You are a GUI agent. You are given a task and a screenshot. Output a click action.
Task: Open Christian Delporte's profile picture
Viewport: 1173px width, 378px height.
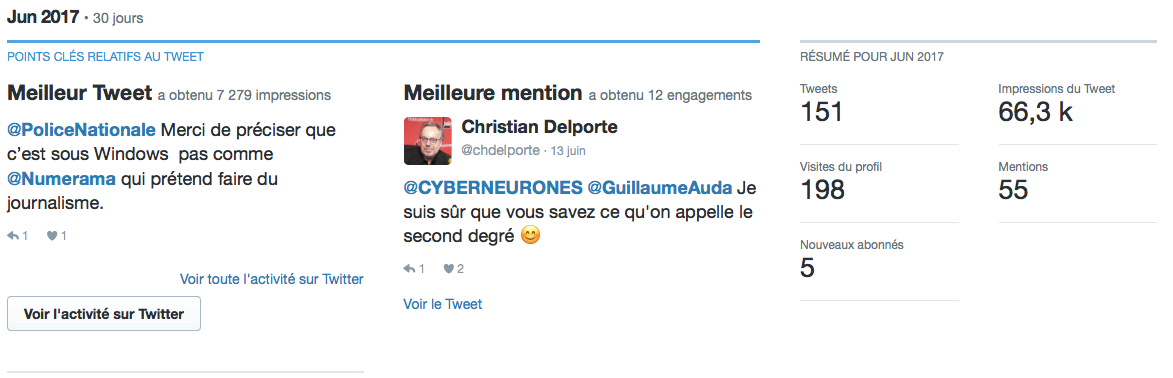(x=428, y=141)
